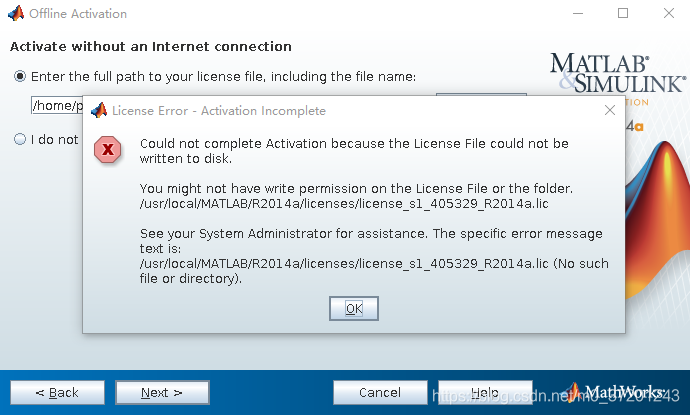
Task: Close the Offline Activation window
Action: click(x=668, y=14)
